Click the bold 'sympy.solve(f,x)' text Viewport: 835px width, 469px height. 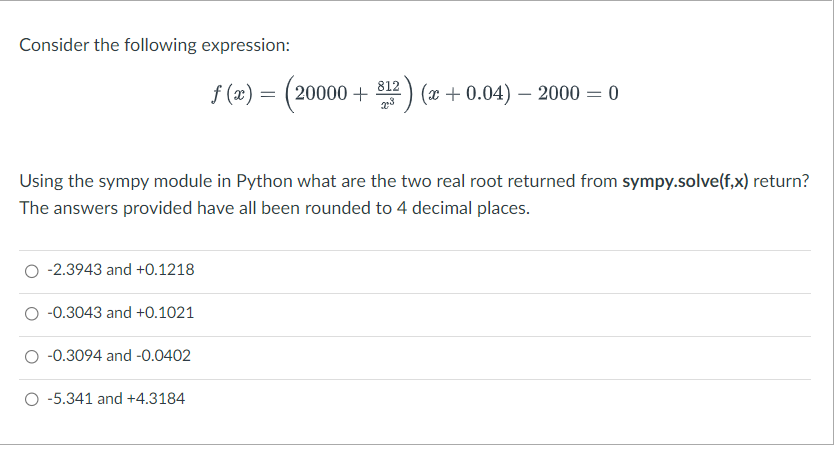tap(685, 182)
